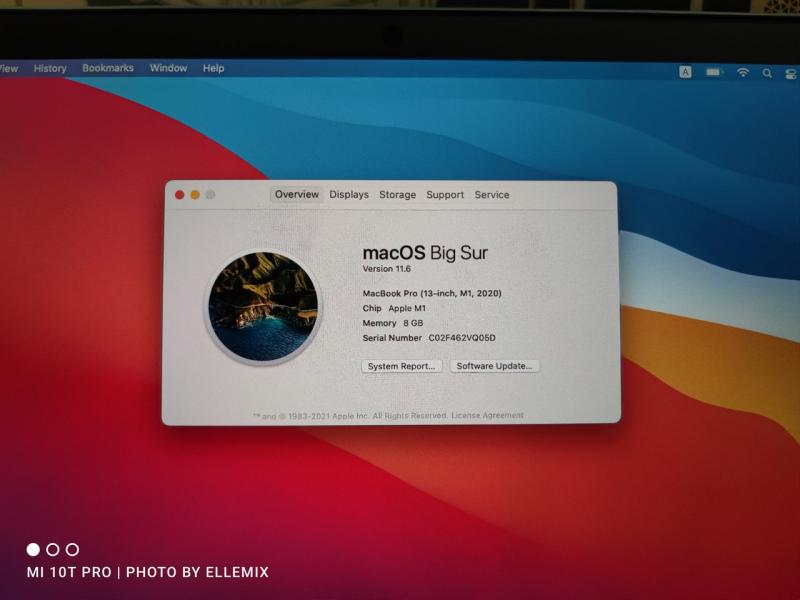
Task: Switch to the Displays tab
Action: [349, 195]
